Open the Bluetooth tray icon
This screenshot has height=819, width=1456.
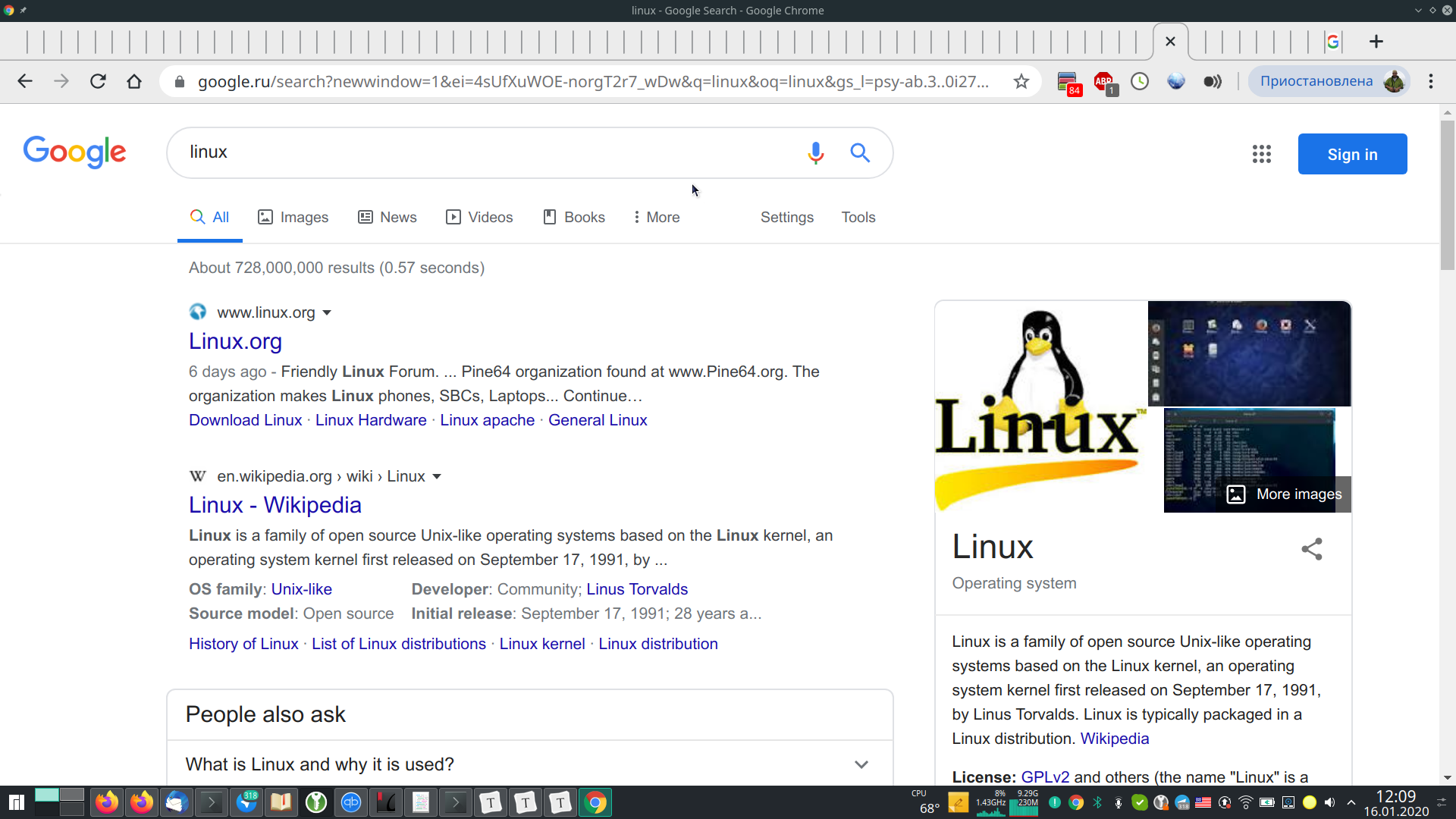click(x=1097, y=802)
